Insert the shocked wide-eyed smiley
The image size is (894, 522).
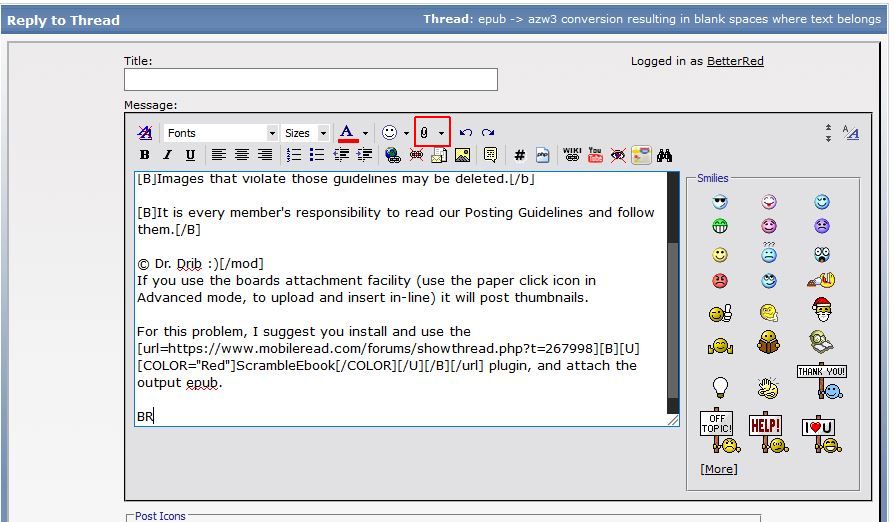[822, 254]
